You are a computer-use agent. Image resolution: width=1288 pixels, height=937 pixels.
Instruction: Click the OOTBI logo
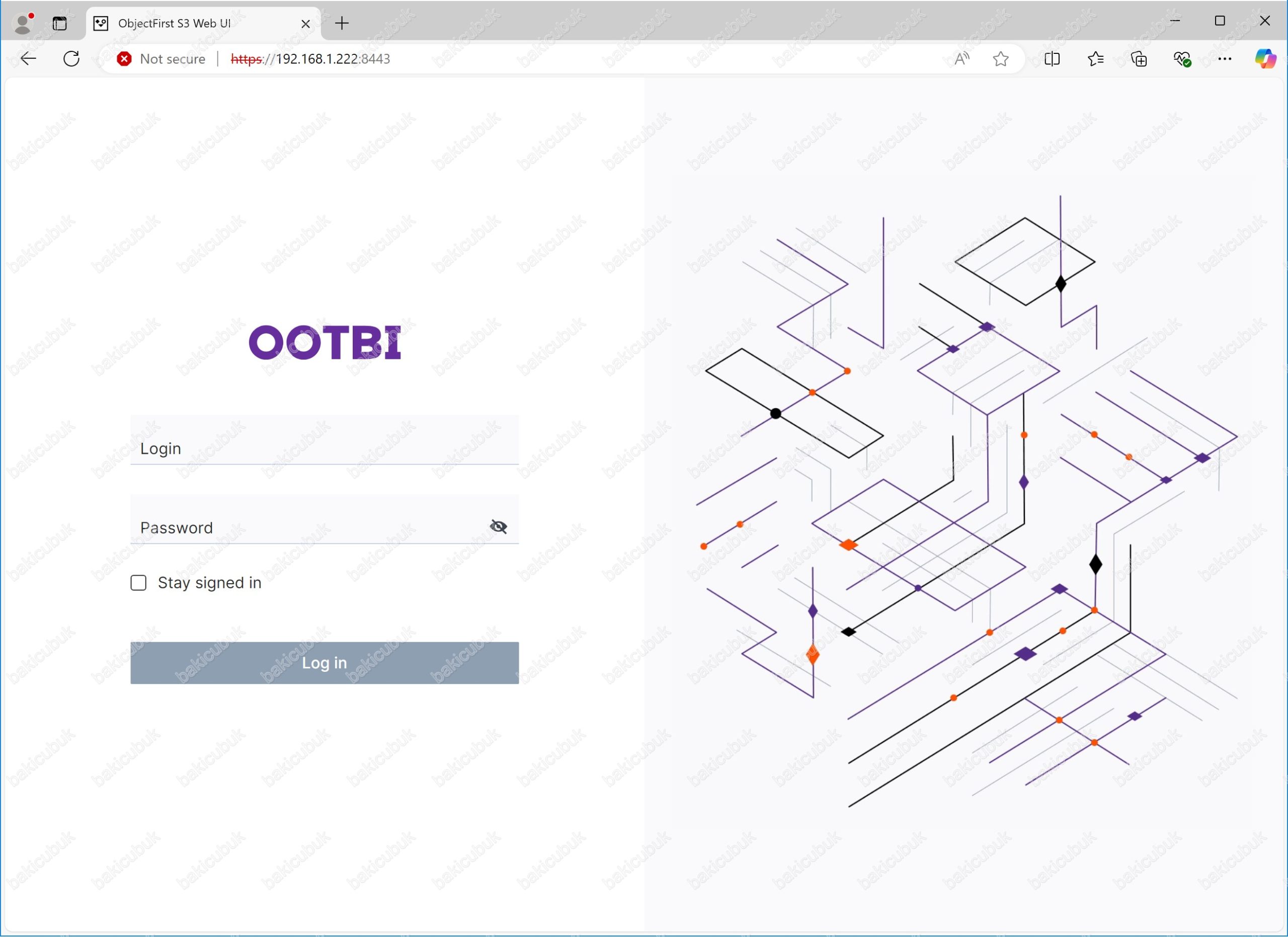[325, 342]
